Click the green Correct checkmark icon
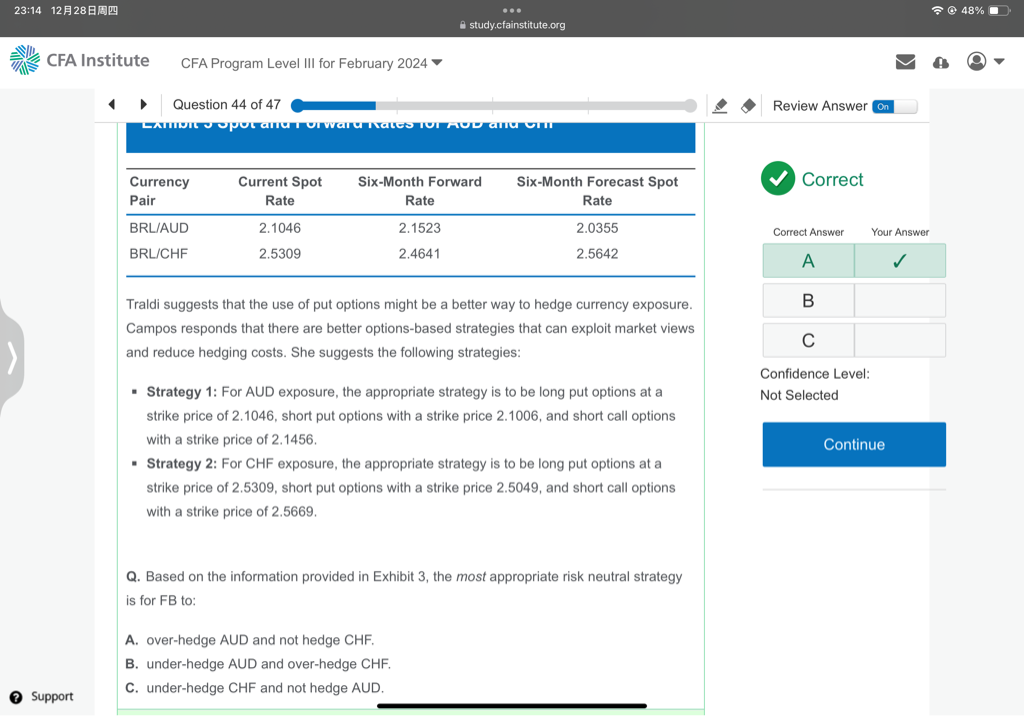This screenshot has height=716, width=1024. 777,179
